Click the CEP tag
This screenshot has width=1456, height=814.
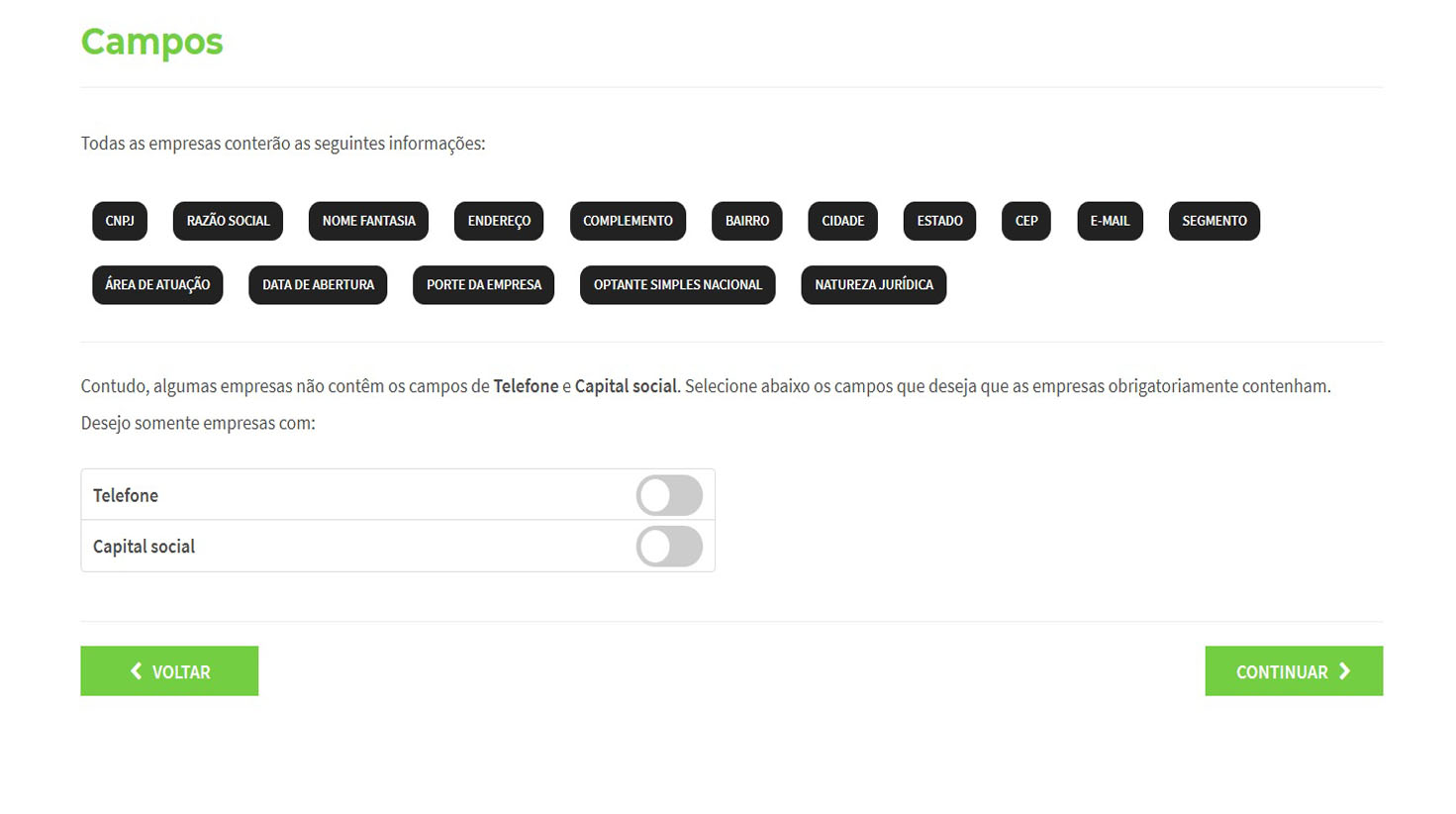click(1026, 221)
